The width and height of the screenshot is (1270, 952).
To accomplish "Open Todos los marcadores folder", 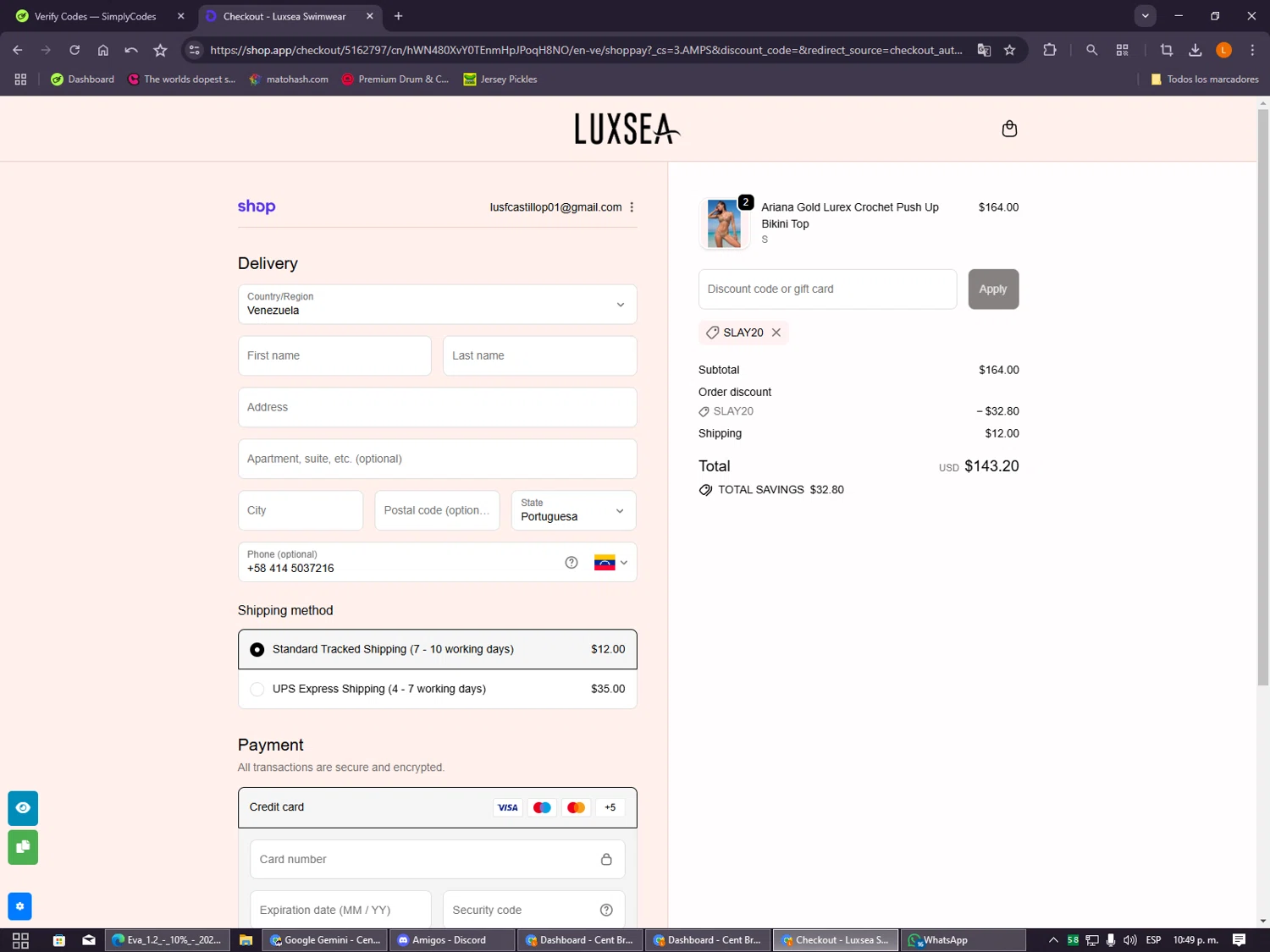I will tap(1204, 80).
